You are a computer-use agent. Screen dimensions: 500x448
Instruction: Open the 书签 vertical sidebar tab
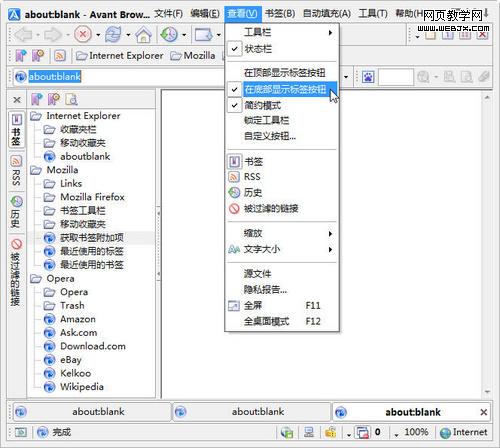click(x=16, y=130)
